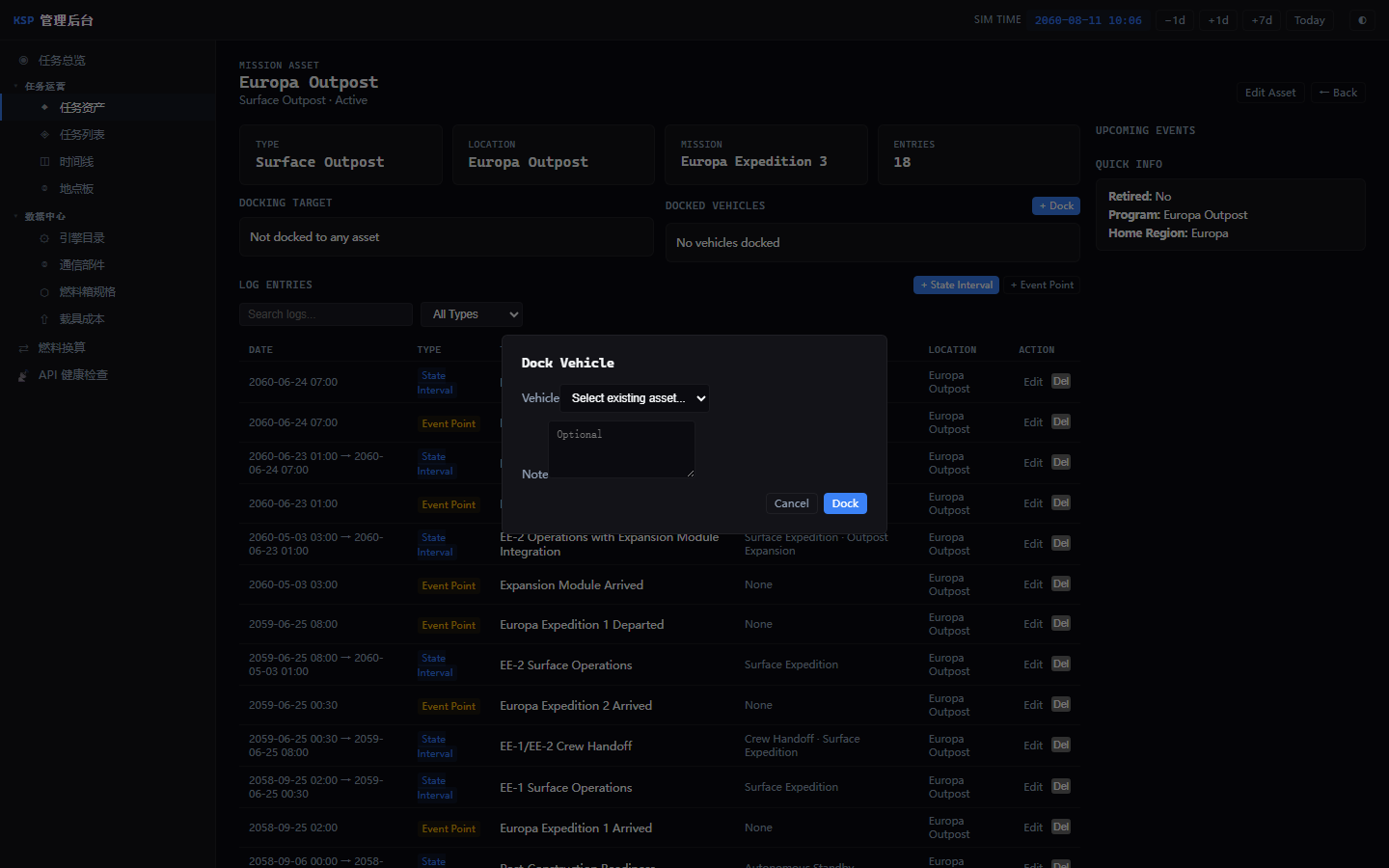
Task: Open the API 健康检查 icon
Action: [24, 375]
